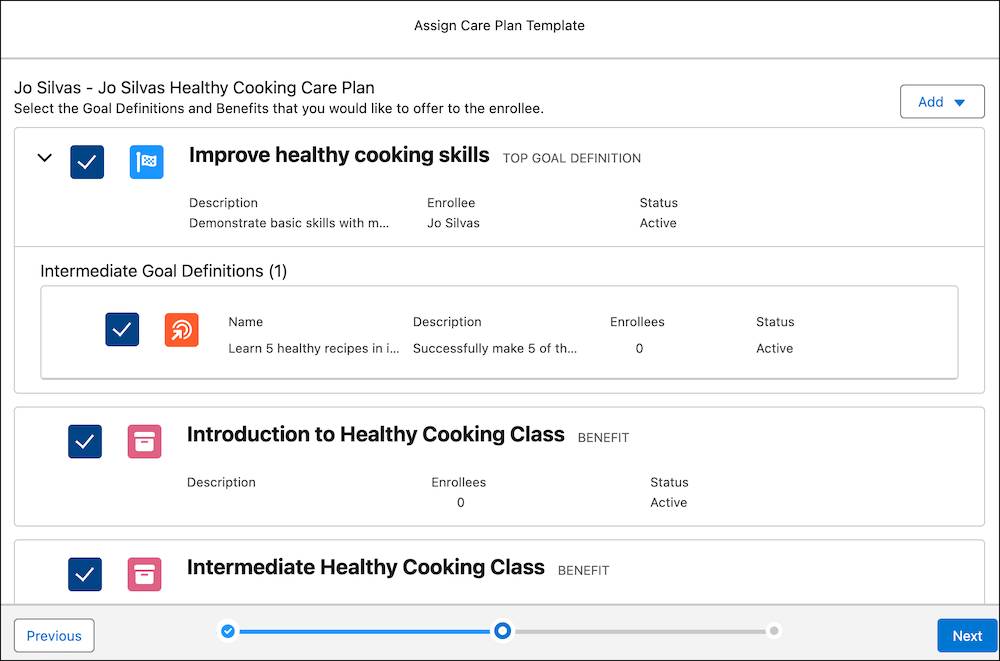Click the pink benefit icon for Intermediate Healthy Cooking Class

tap(145, 573)
